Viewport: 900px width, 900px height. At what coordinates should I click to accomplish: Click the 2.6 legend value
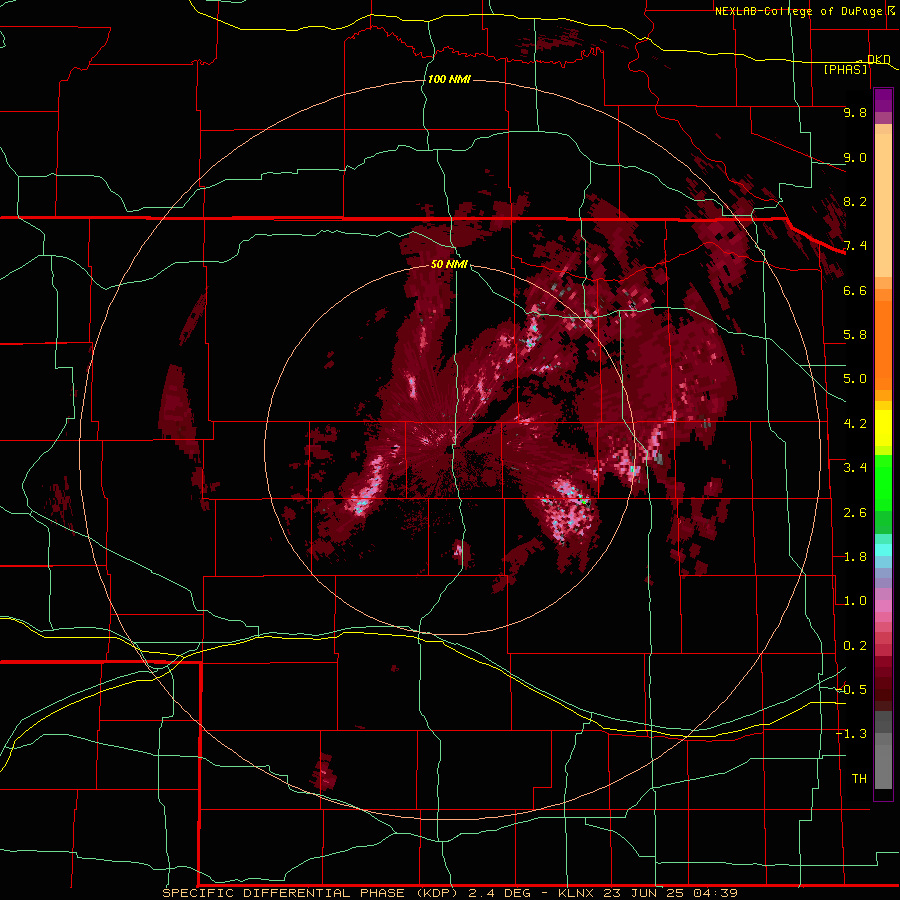point(855,513)
